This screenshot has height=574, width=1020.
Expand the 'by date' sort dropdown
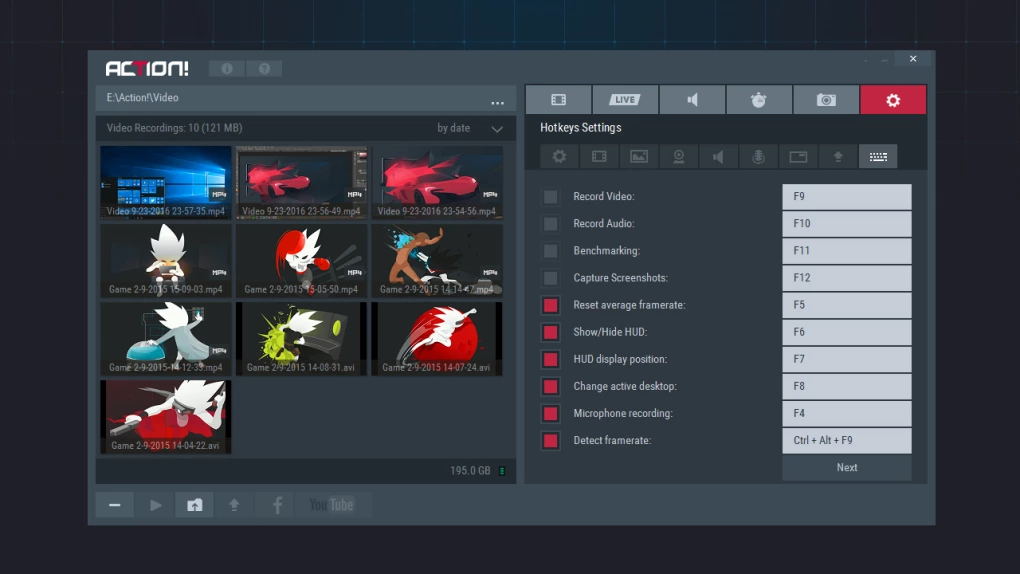tap(497, 129)
